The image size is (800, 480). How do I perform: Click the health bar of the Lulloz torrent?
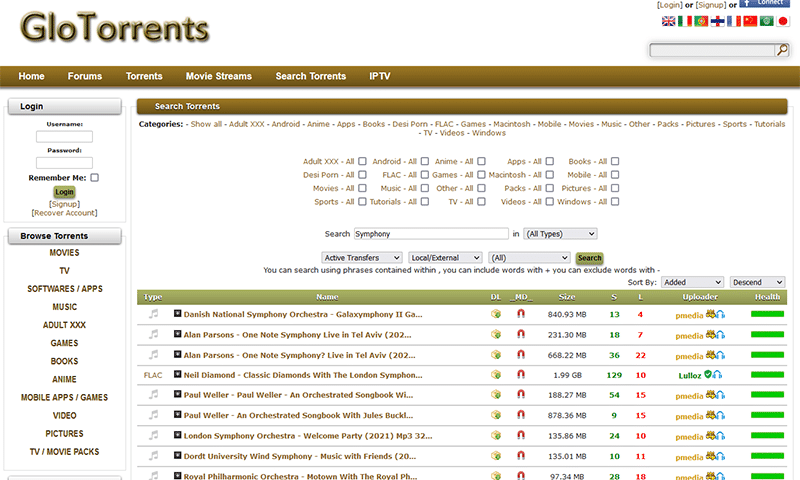click(767, 375)
